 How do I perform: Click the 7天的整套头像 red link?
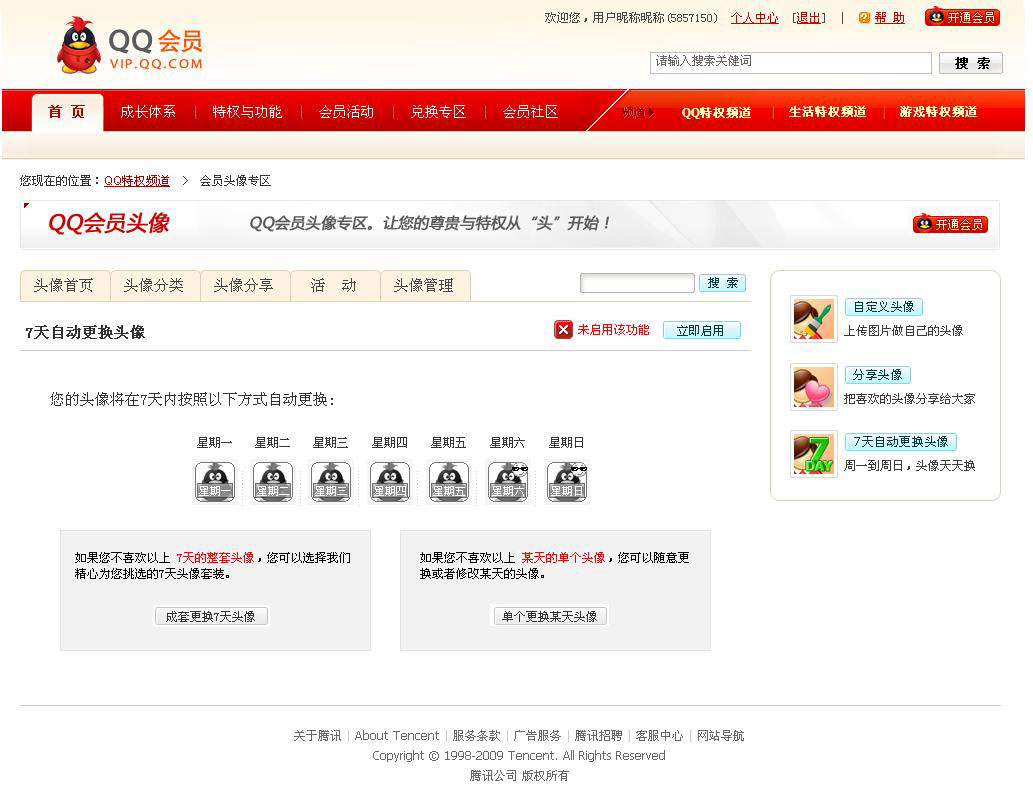tap(215, 558)
